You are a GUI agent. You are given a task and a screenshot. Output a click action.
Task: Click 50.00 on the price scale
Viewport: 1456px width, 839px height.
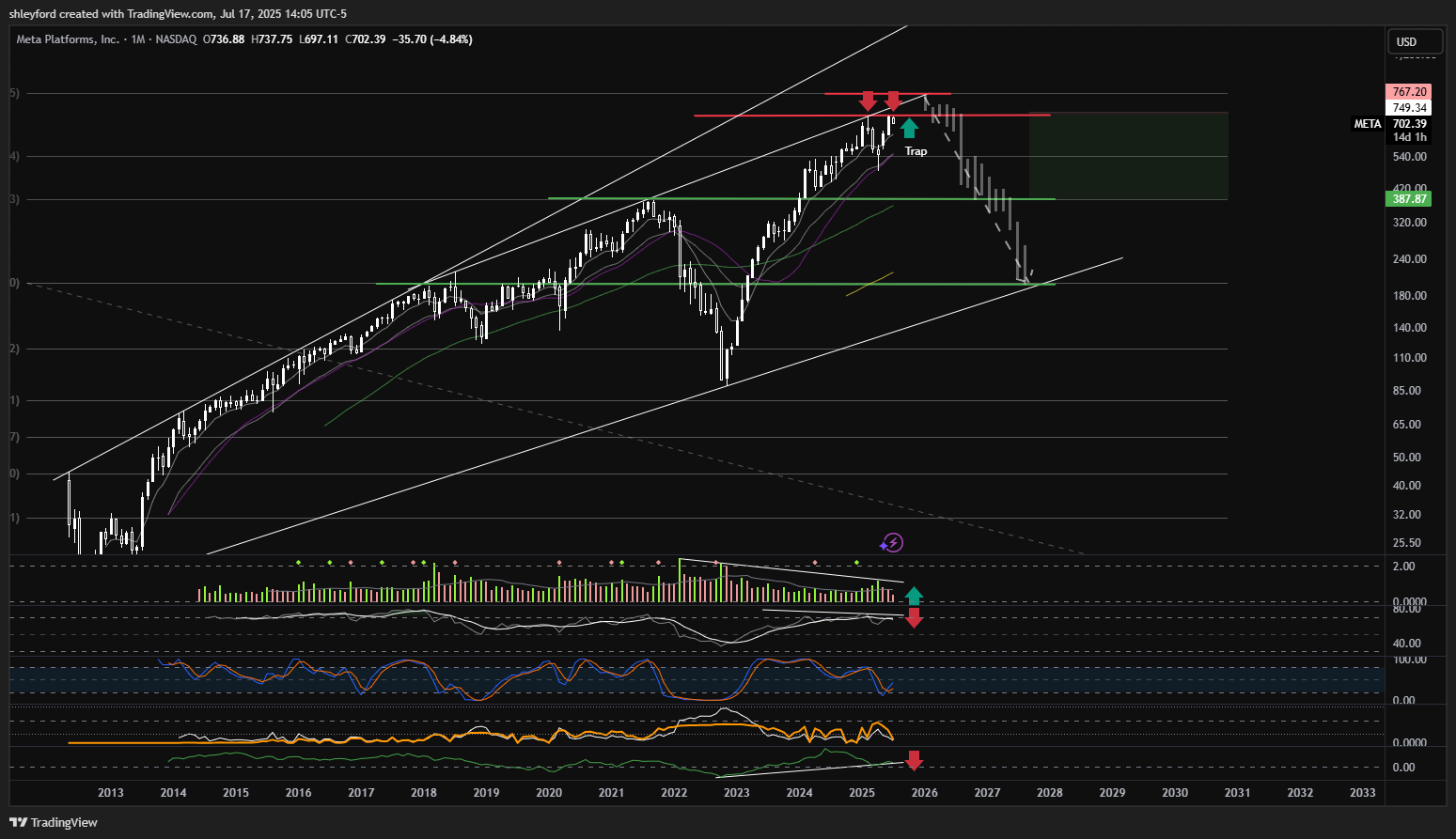coord(1407,458)
